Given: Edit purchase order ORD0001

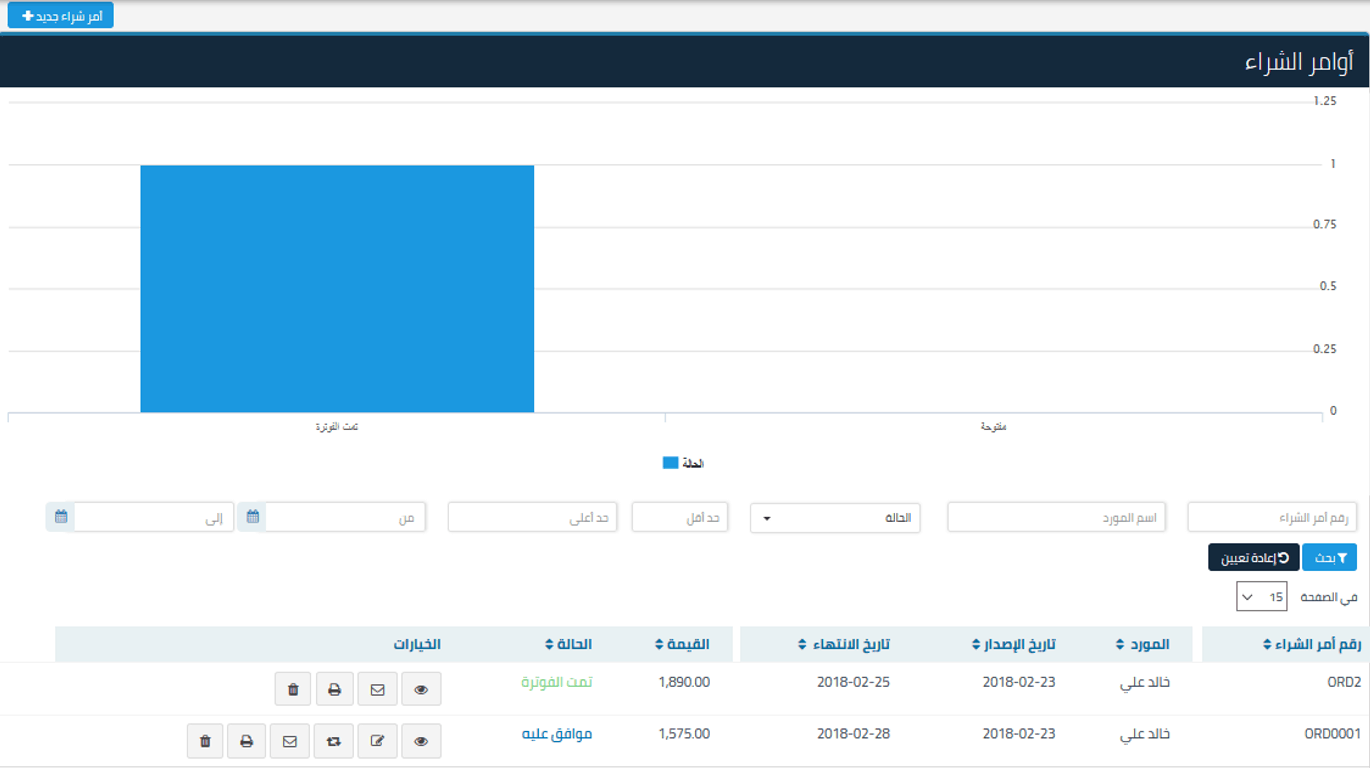Looking at the screenshot, I should (x=377, y=741).
